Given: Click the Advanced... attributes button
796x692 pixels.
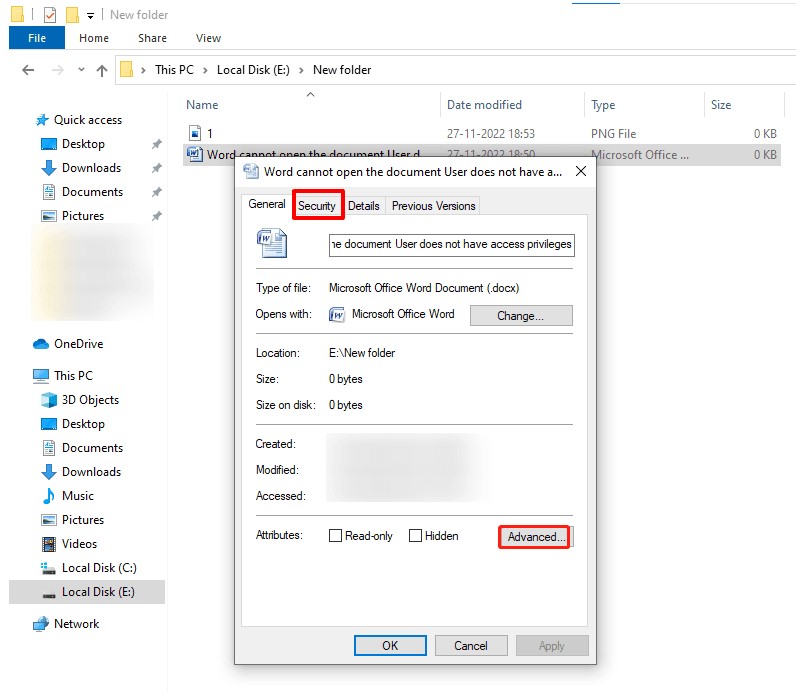Looking at the screenshot, I should coord(536,537).
